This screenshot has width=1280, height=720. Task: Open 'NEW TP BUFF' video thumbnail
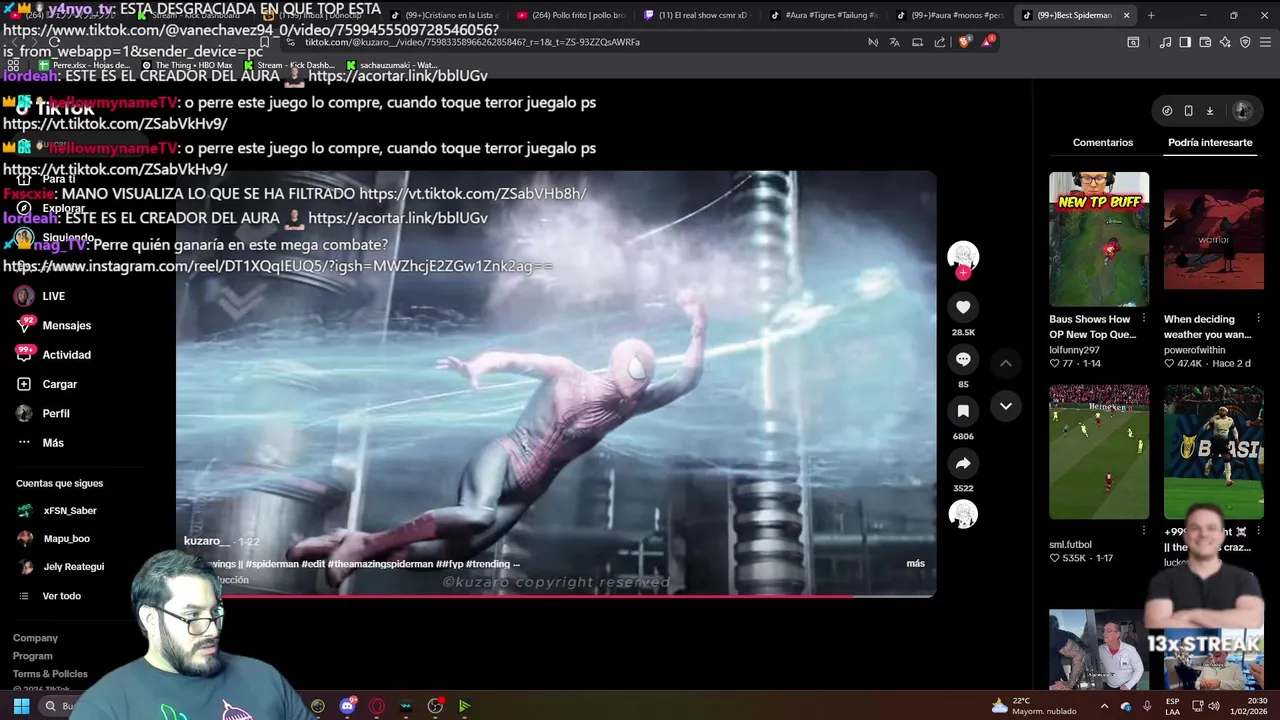click(1099, 238)
